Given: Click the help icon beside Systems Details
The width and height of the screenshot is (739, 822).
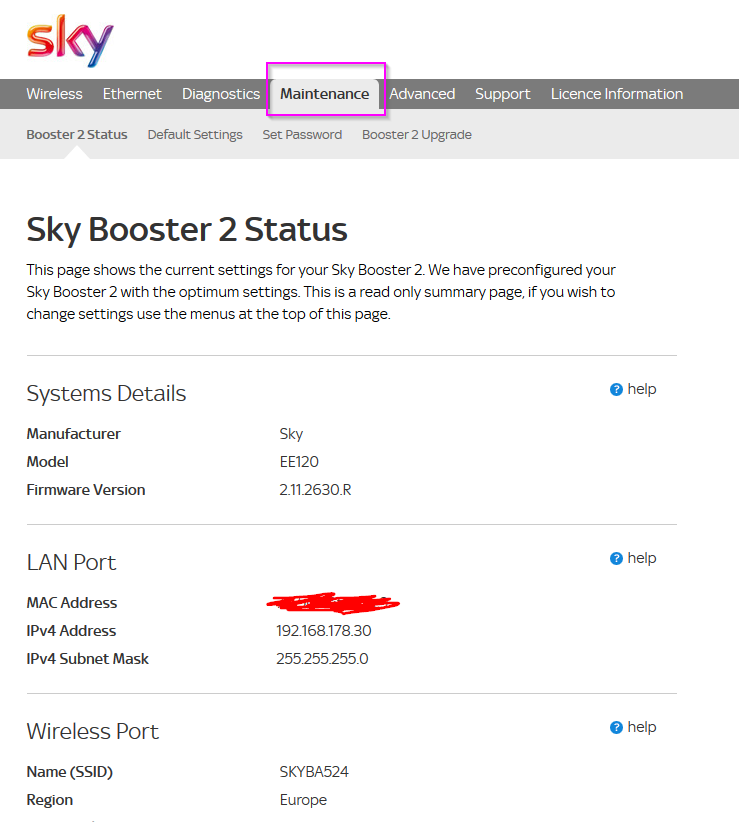Looking at the screenshot, I should point(616,390).
